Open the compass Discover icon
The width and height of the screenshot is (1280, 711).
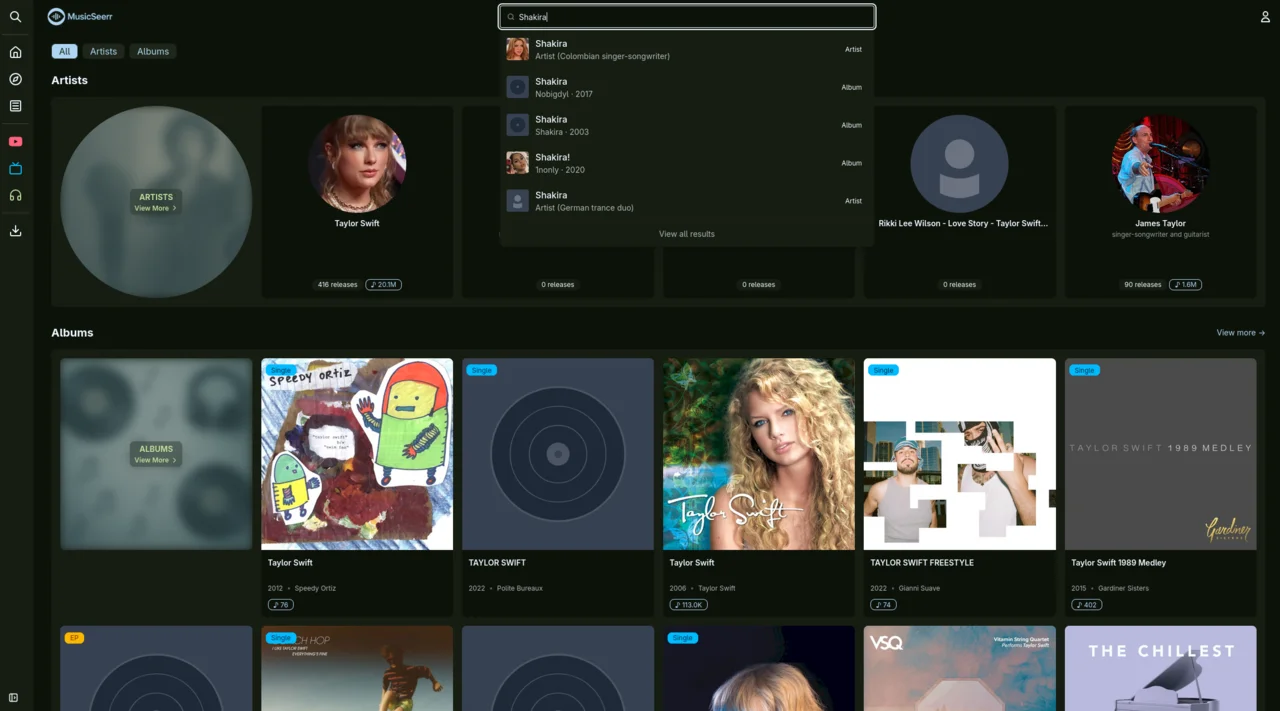click(15, 79)
